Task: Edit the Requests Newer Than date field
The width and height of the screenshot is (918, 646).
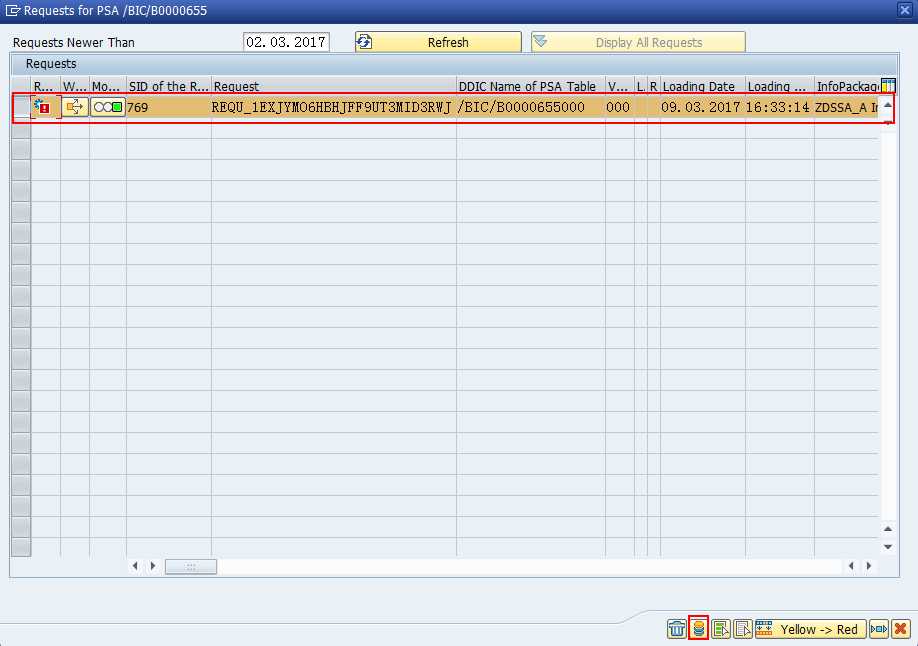Action: (x=286, y=42)
